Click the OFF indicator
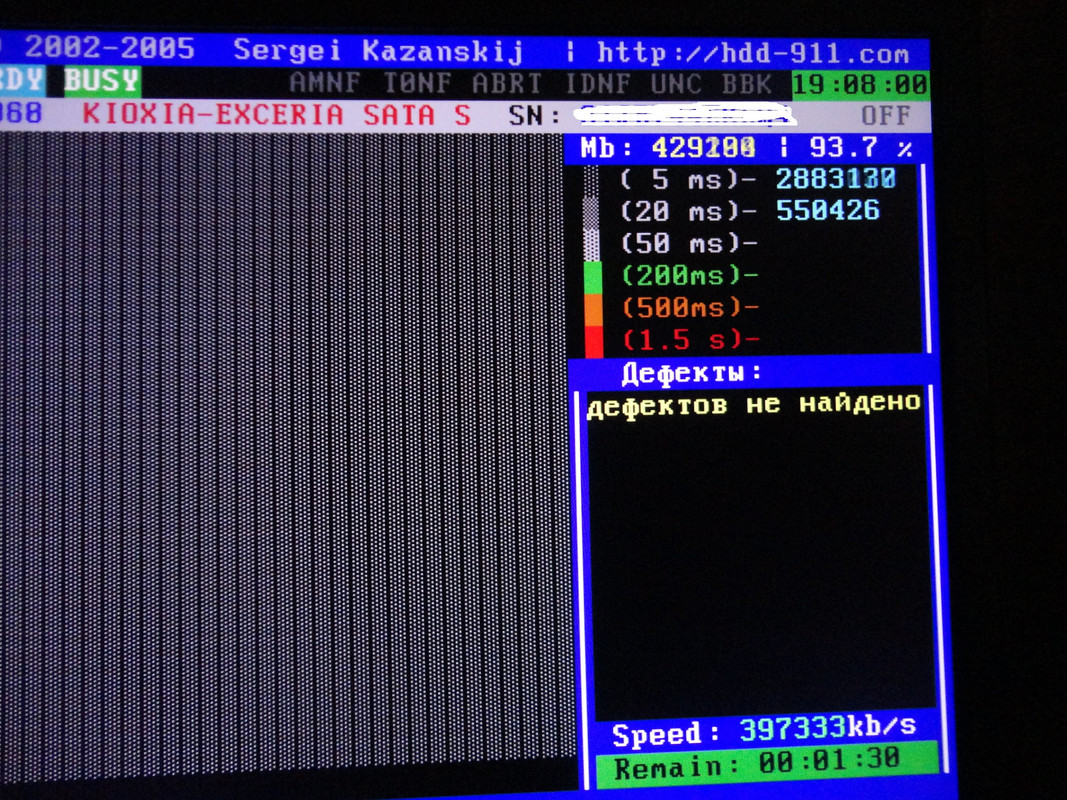The height and width of the screenshot is (800, 1067). tap(885, 116)
